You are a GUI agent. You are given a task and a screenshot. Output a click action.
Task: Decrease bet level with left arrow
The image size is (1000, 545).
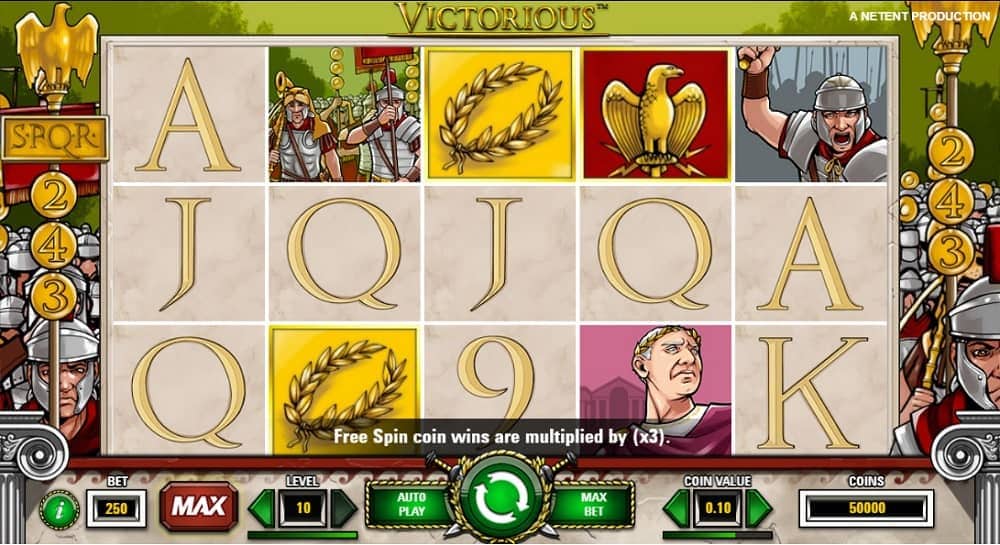[261, 508]
